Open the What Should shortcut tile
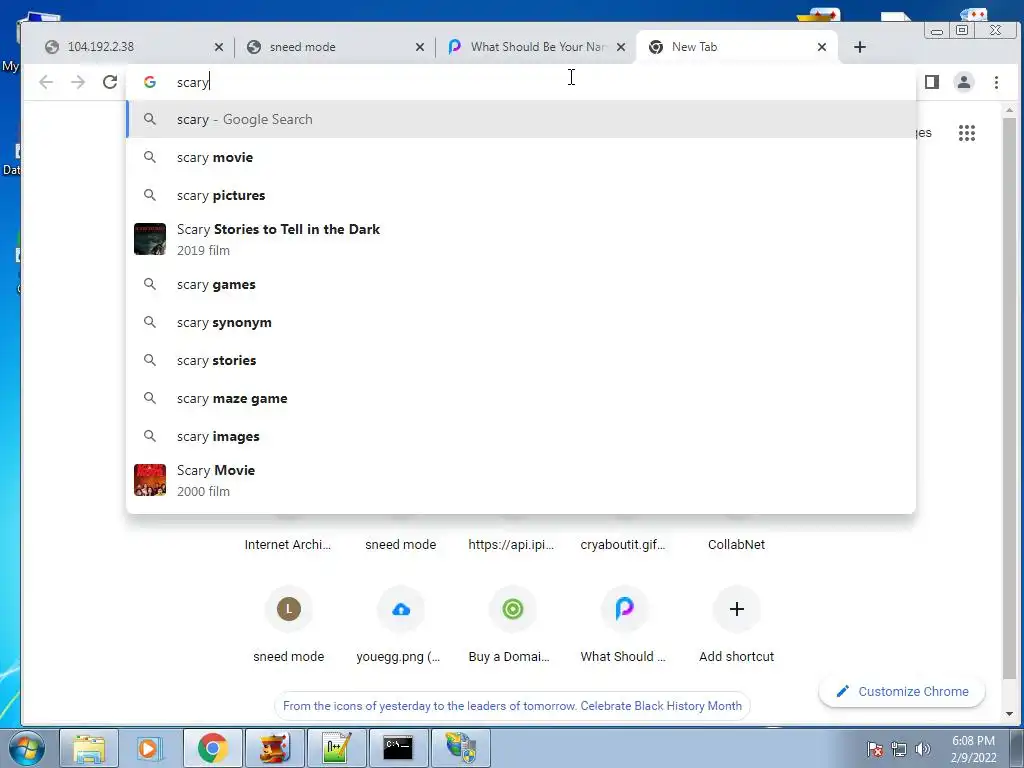 (x=624, y=626)
